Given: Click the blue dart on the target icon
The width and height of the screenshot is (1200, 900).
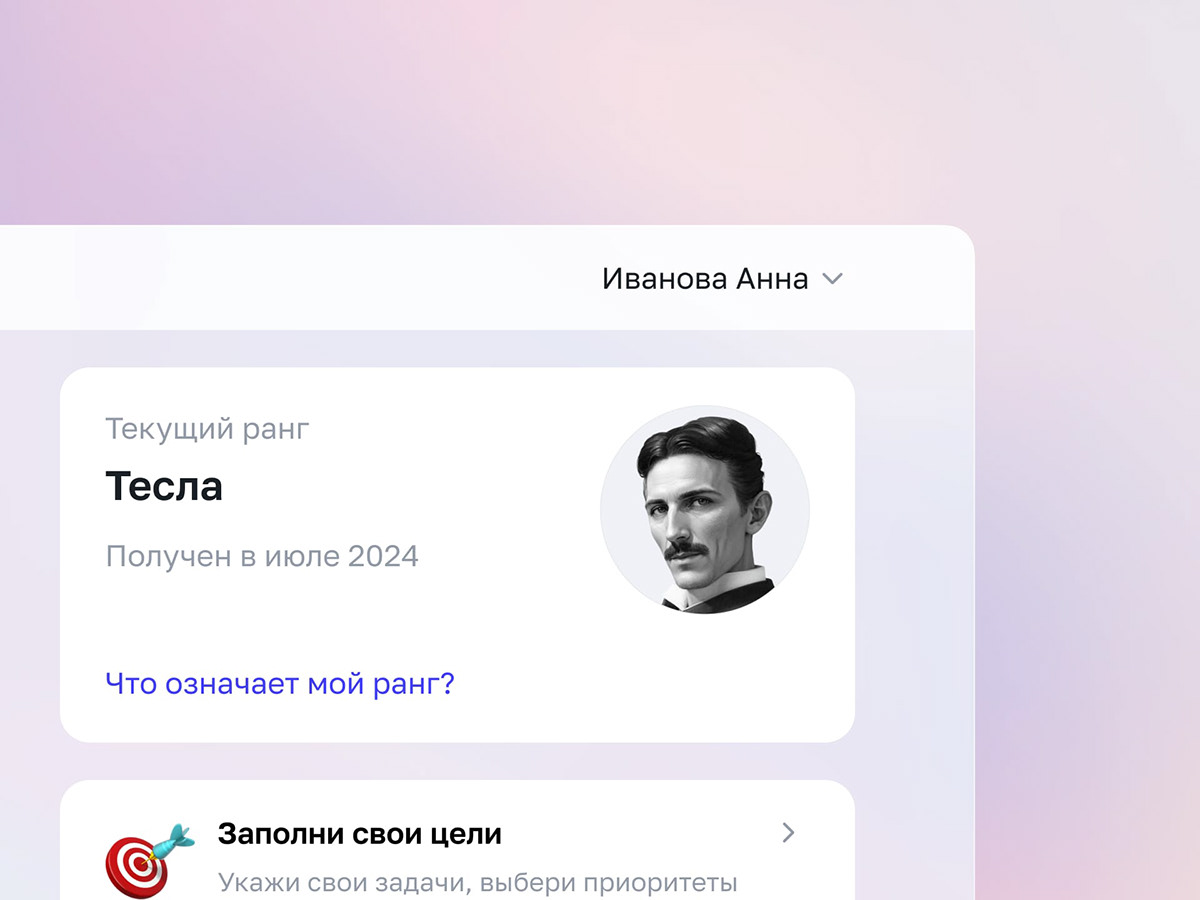Looking at the screenshot, I should pyautogui.click(x=172, y=839).
